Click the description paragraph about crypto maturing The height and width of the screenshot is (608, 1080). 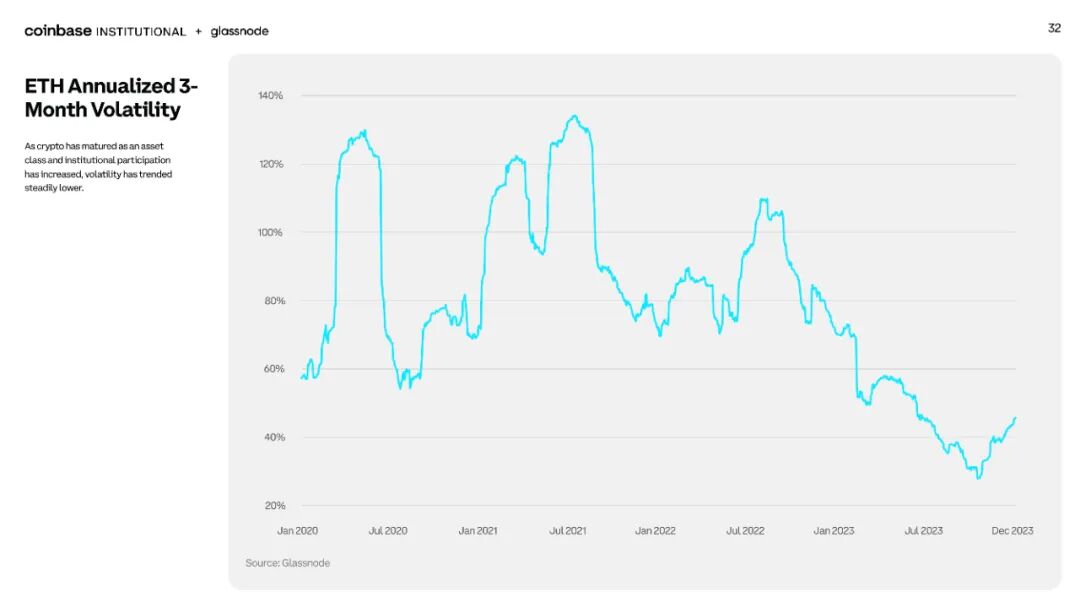tap(98, 167)
